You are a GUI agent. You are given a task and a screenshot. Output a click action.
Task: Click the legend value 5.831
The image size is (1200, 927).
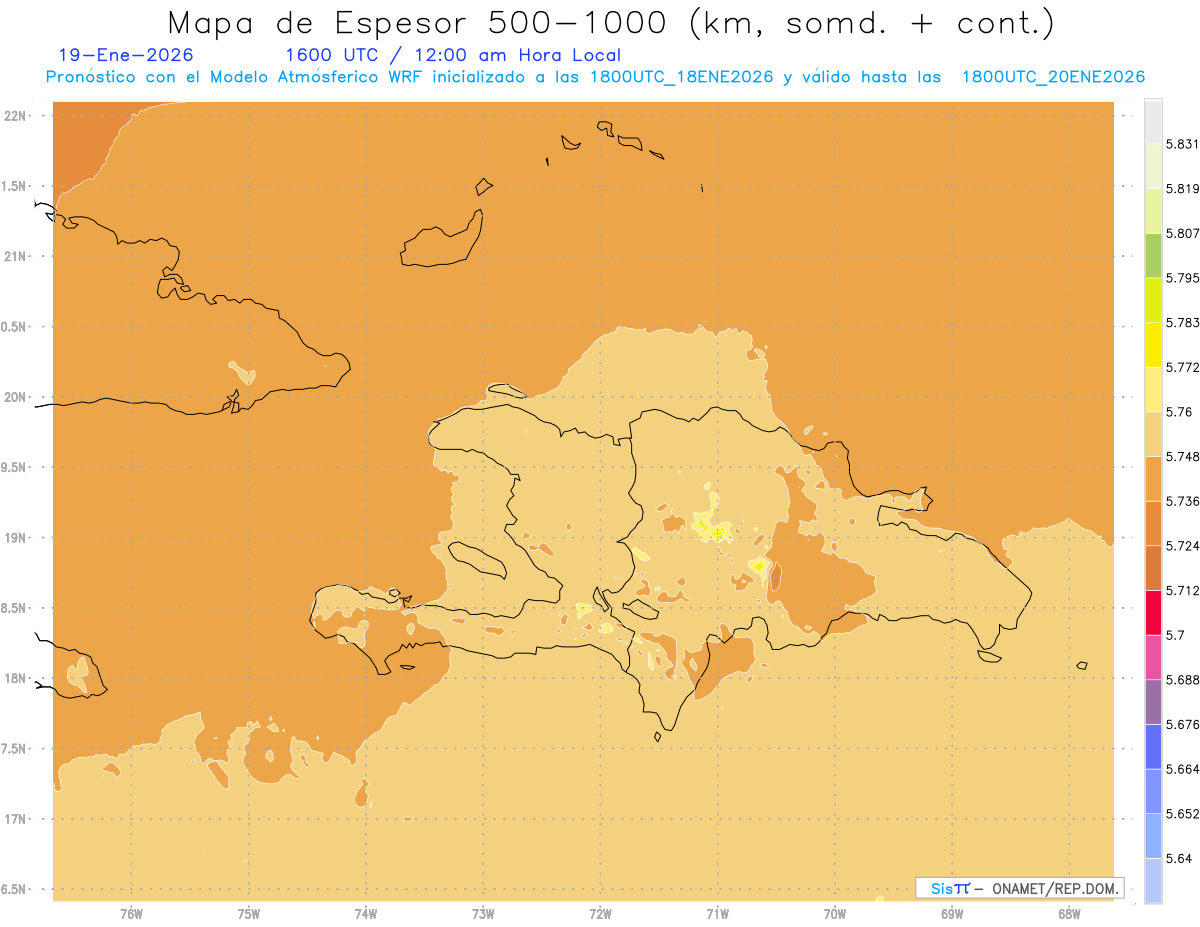(x=1183, y=144)
